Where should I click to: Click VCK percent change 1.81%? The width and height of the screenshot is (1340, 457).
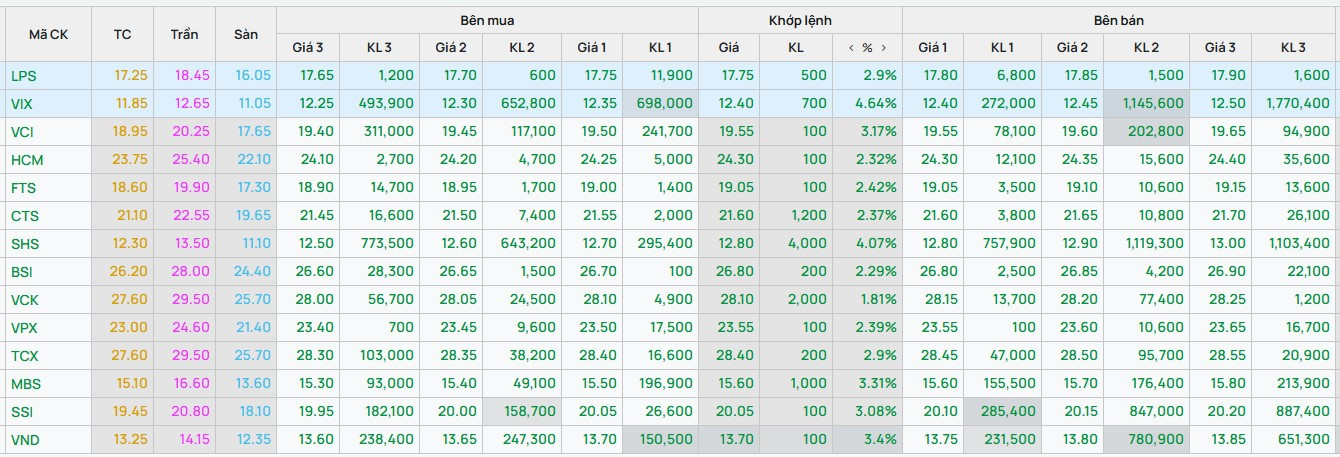coord(879,300)
